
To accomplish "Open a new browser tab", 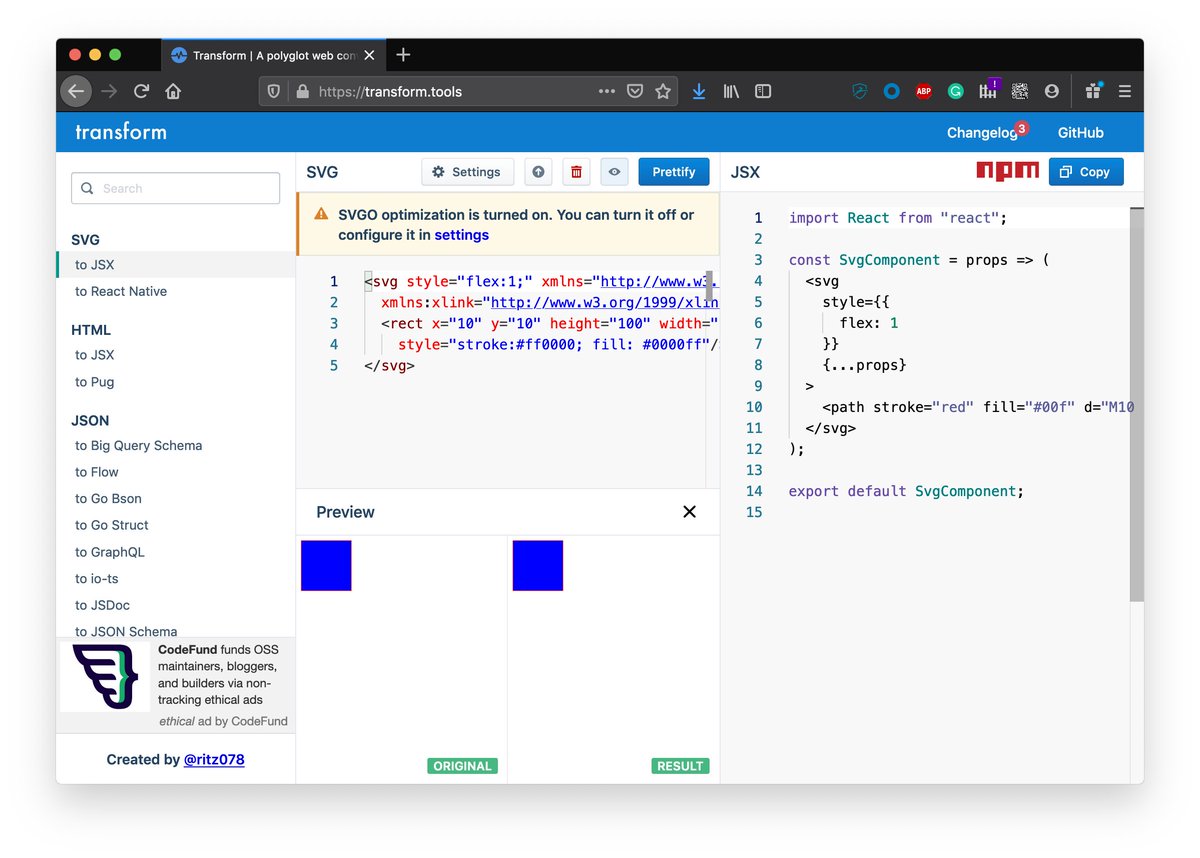I will click(403, 55).
